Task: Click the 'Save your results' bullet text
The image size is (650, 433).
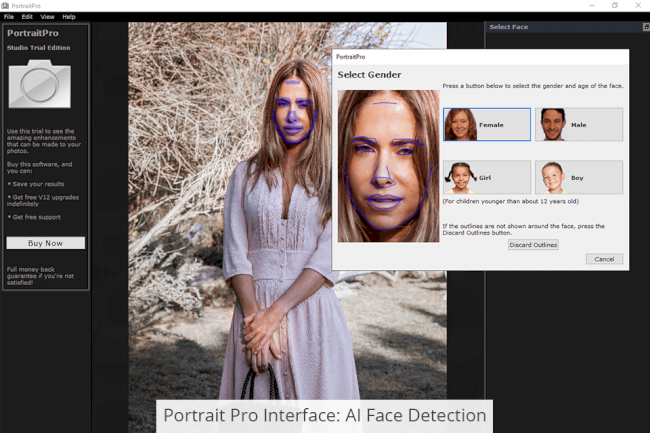Action: tap(38, 184)
